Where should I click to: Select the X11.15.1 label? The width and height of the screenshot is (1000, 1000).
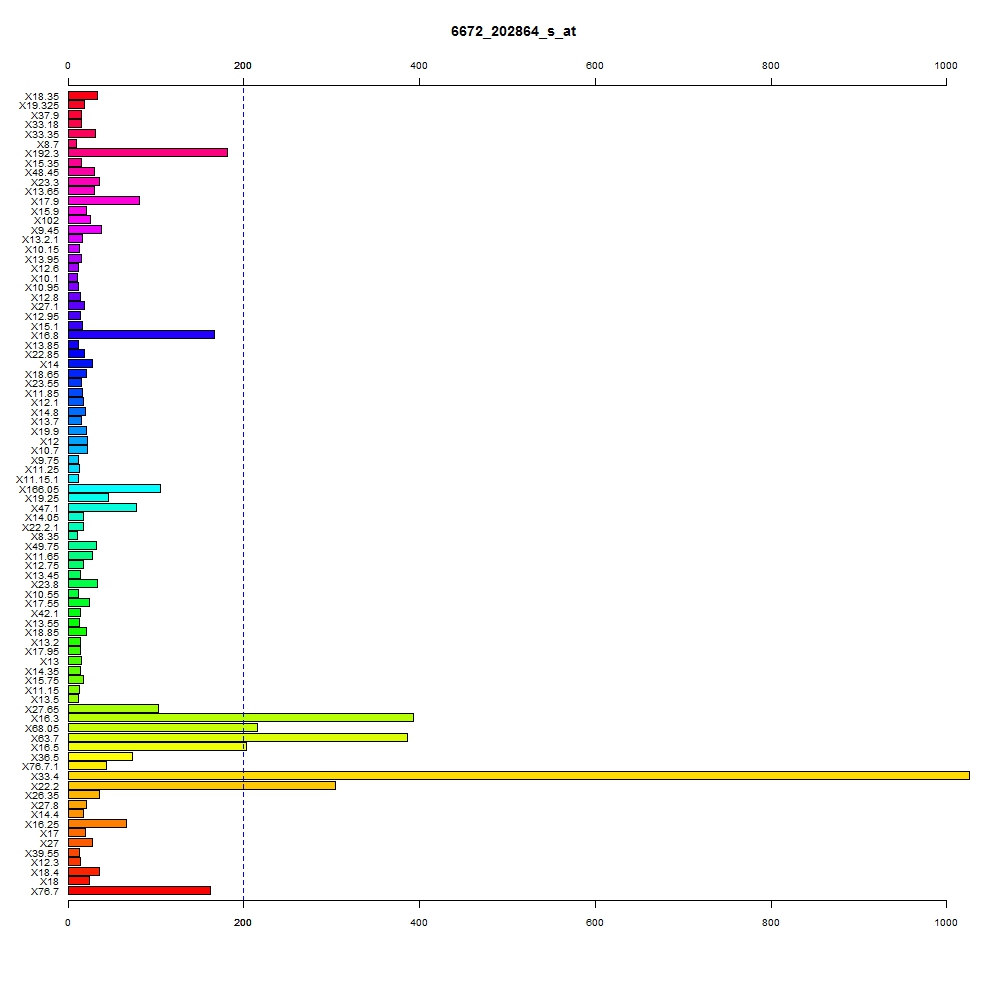pos(38,480)
